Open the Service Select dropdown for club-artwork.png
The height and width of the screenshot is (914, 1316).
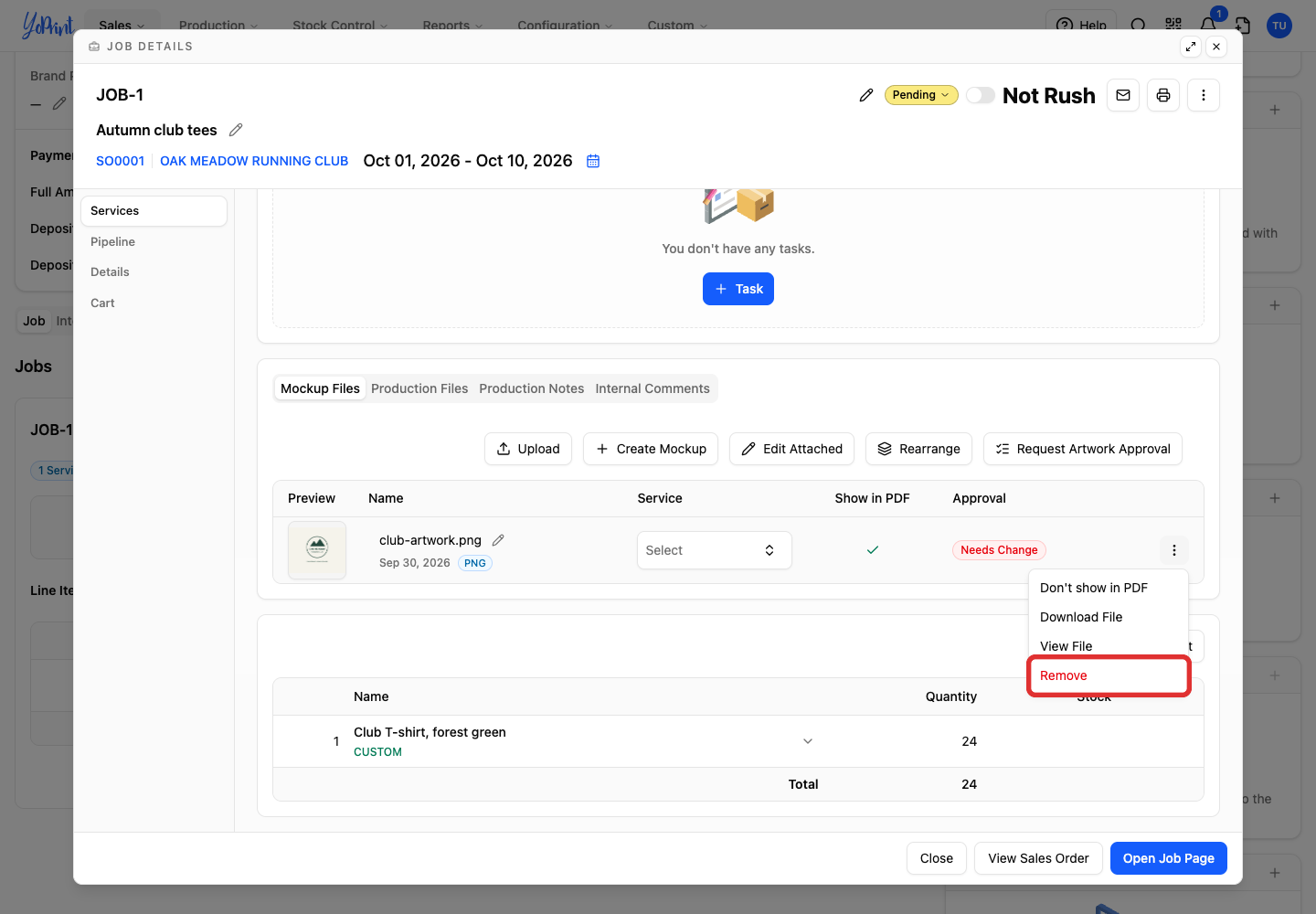[x=715, y=550]
